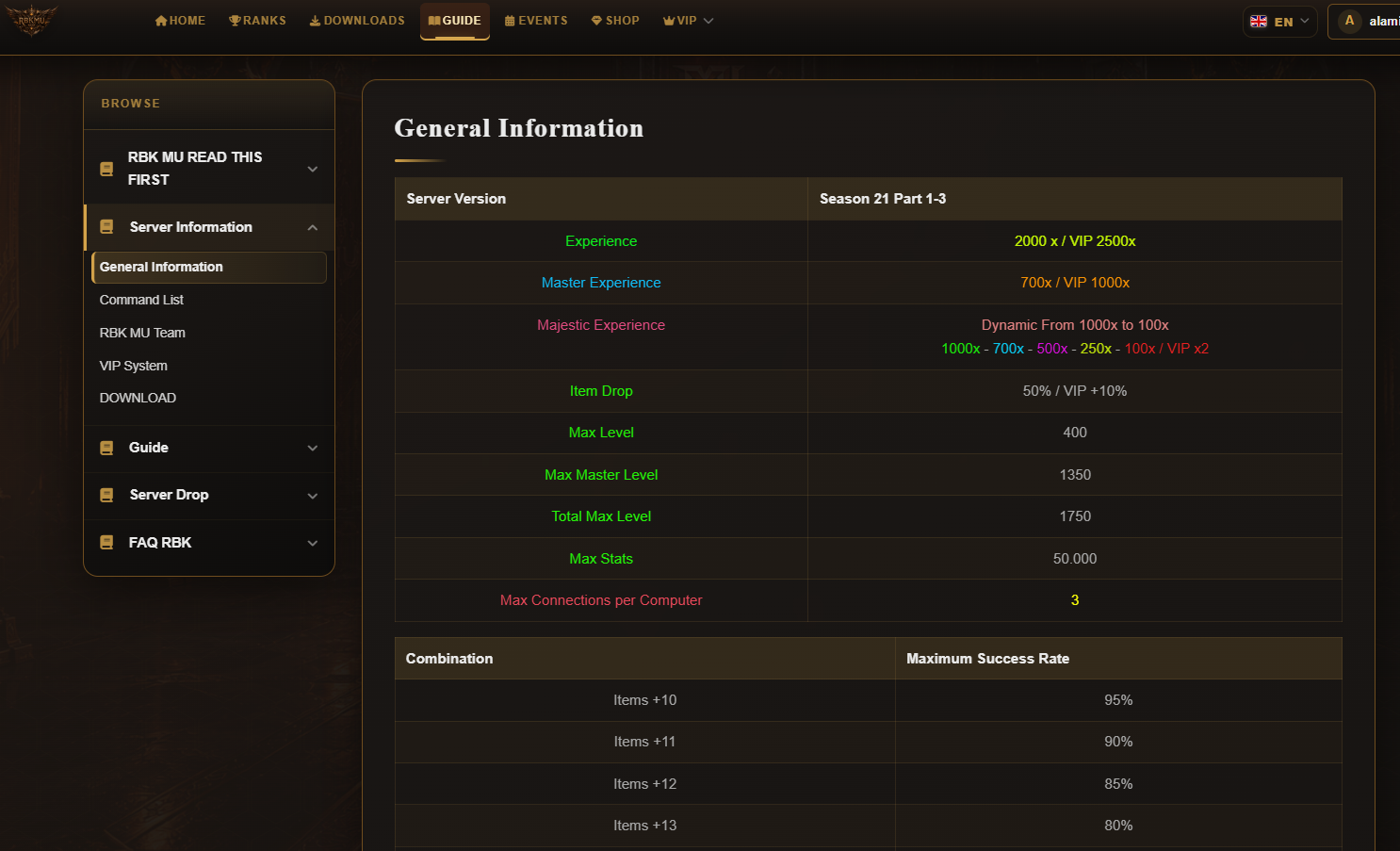Open the RBK MU Team page

142,333
